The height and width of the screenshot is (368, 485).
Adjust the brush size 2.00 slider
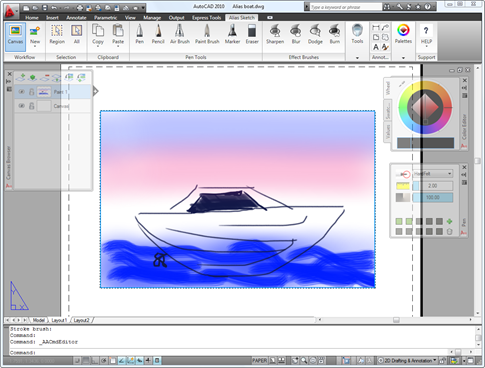(x=433, y=186)
